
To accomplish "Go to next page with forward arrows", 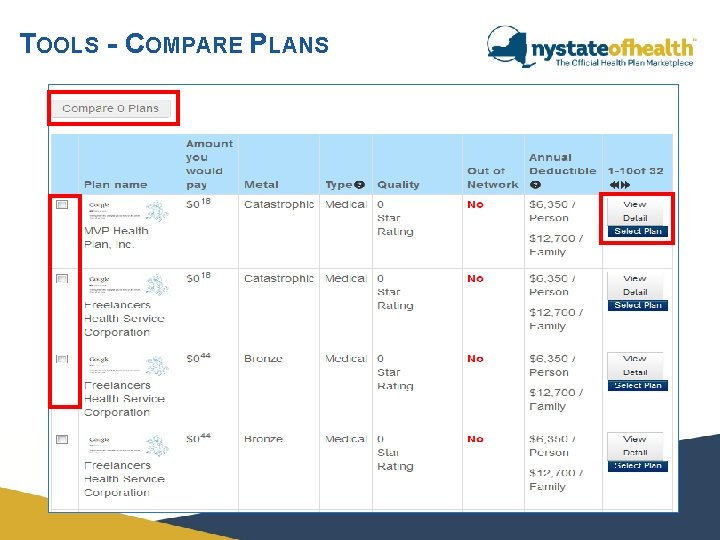I will tap(625, 185).
